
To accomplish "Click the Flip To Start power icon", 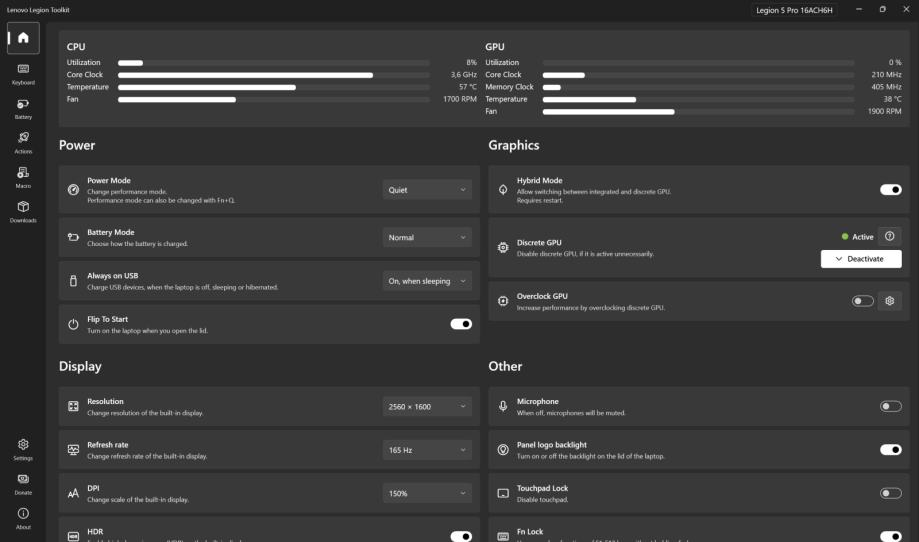I will point(73,324).
